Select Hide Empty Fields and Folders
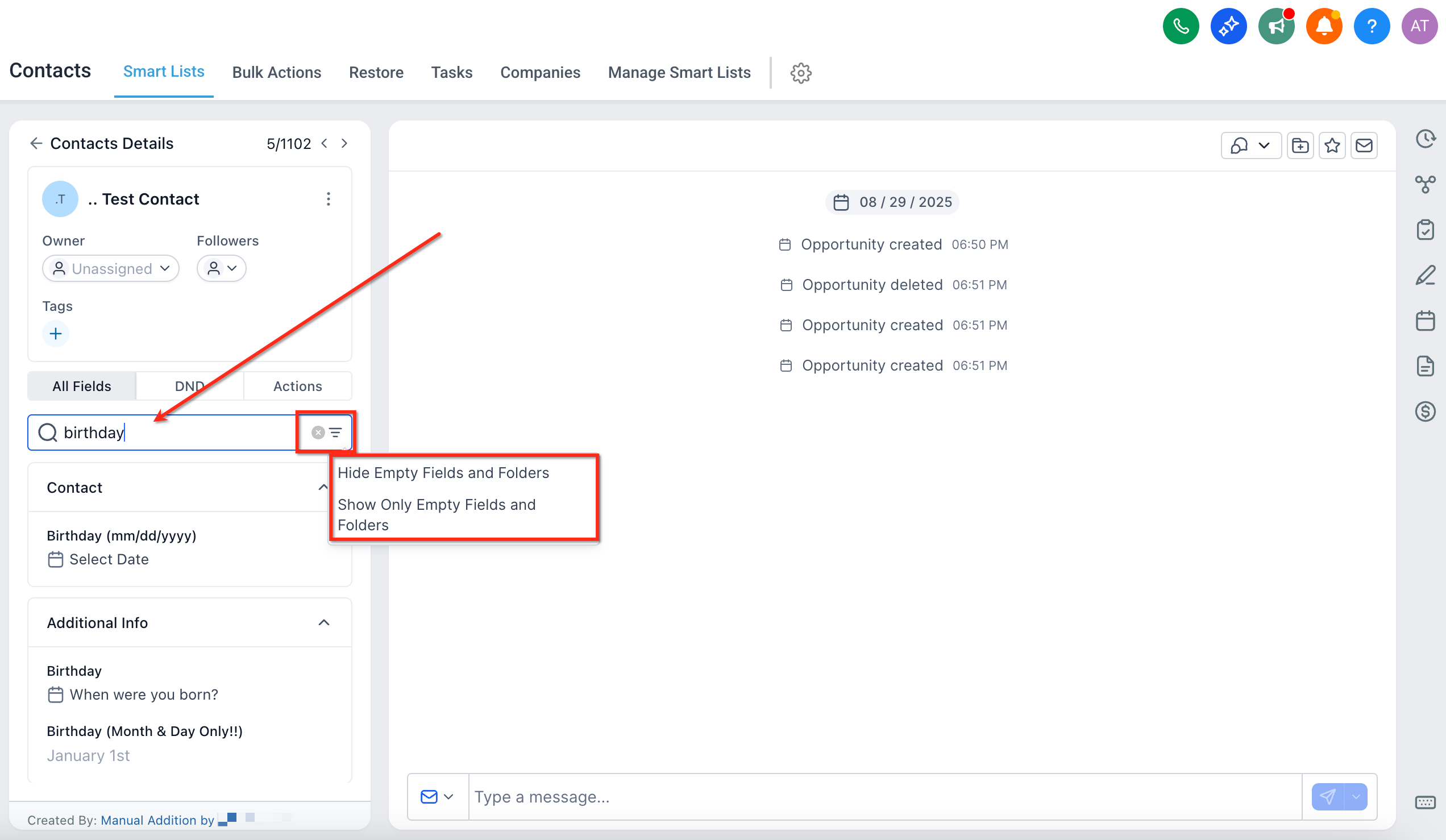The width and height of the screenshot is (1446, 840). coord(443,473)
